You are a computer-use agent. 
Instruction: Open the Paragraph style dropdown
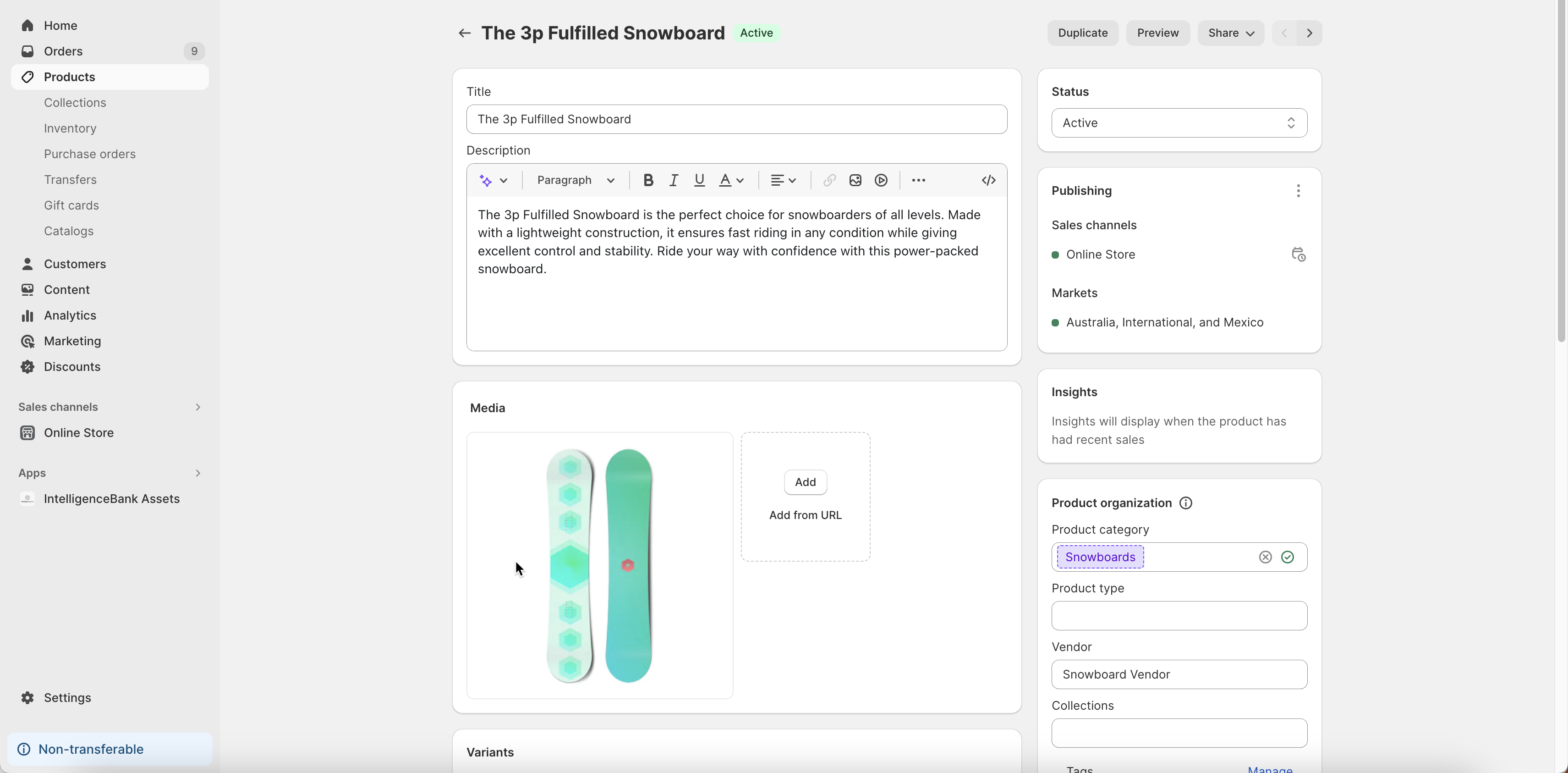coord(576,180)
